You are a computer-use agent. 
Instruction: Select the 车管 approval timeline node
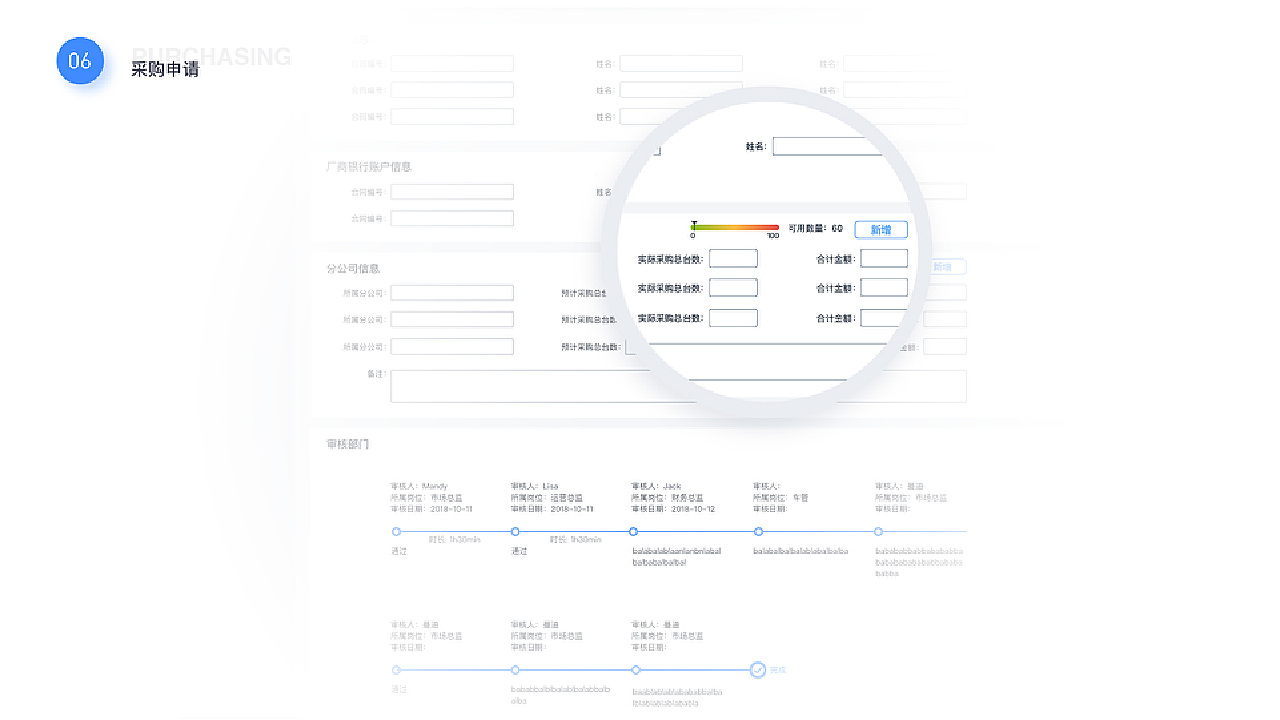(758, 532)
